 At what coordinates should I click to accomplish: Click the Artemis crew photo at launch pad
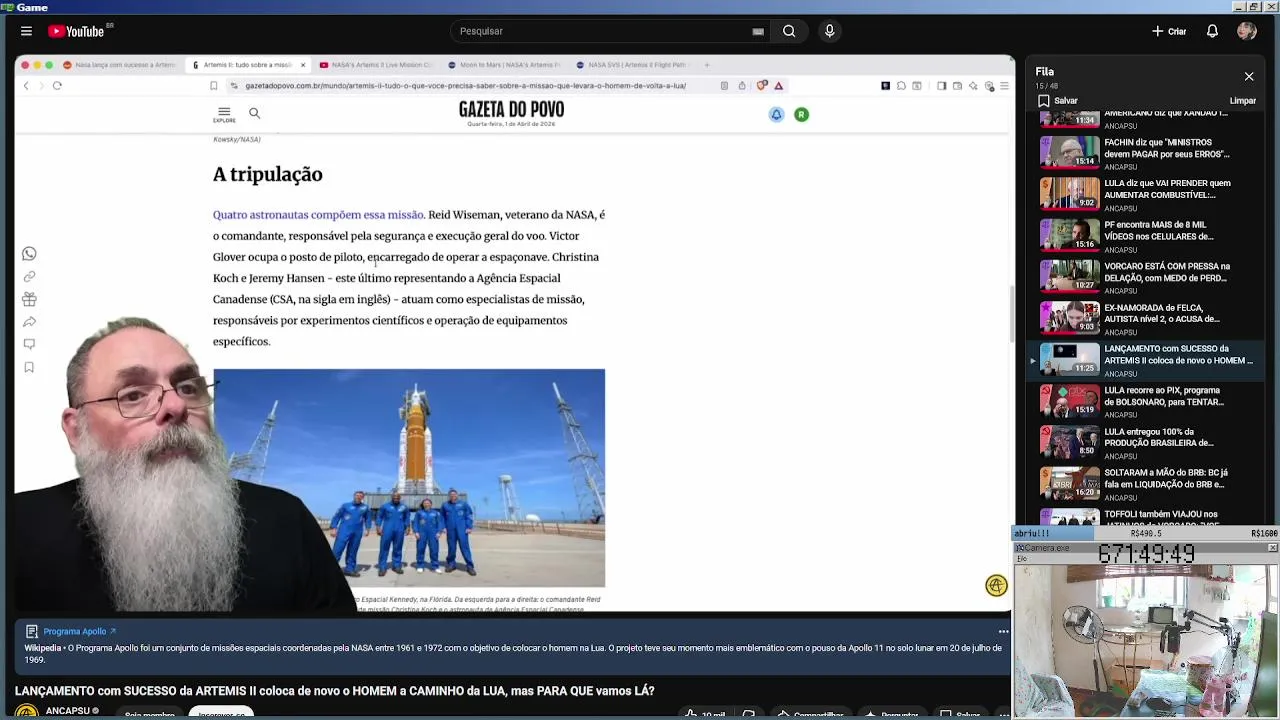(409, 478)
